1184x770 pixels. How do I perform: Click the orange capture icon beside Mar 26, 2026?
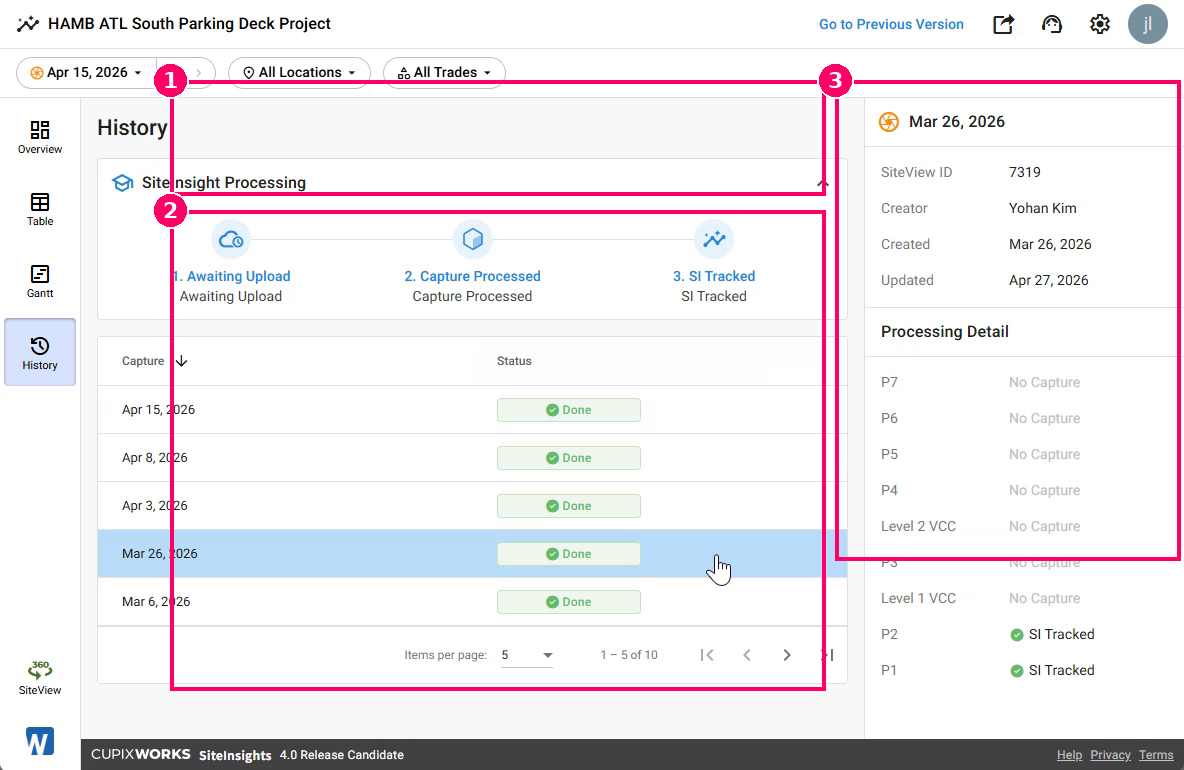coord(889,122)
